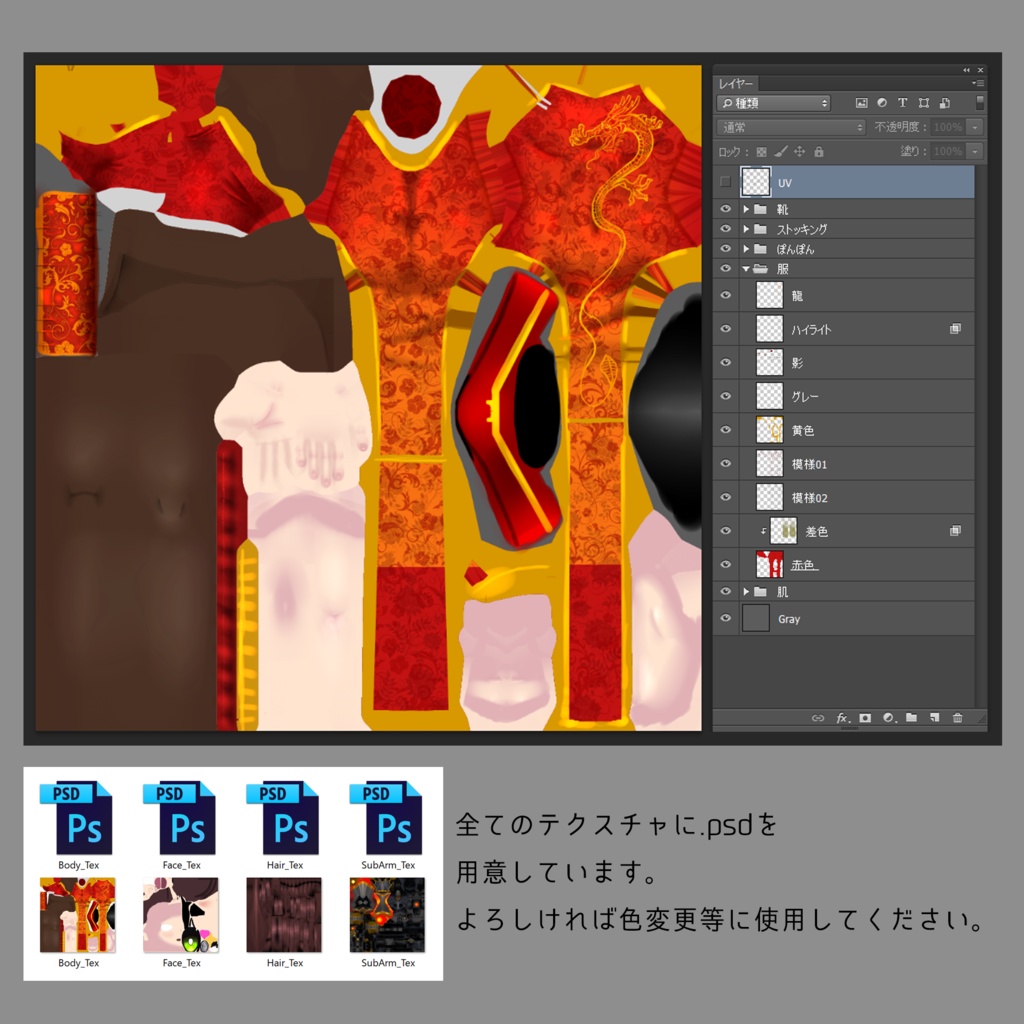The width and height of the screenshot is (1024, 1024).
Task: Click the add layer mask icon
Action: point(866,717)
